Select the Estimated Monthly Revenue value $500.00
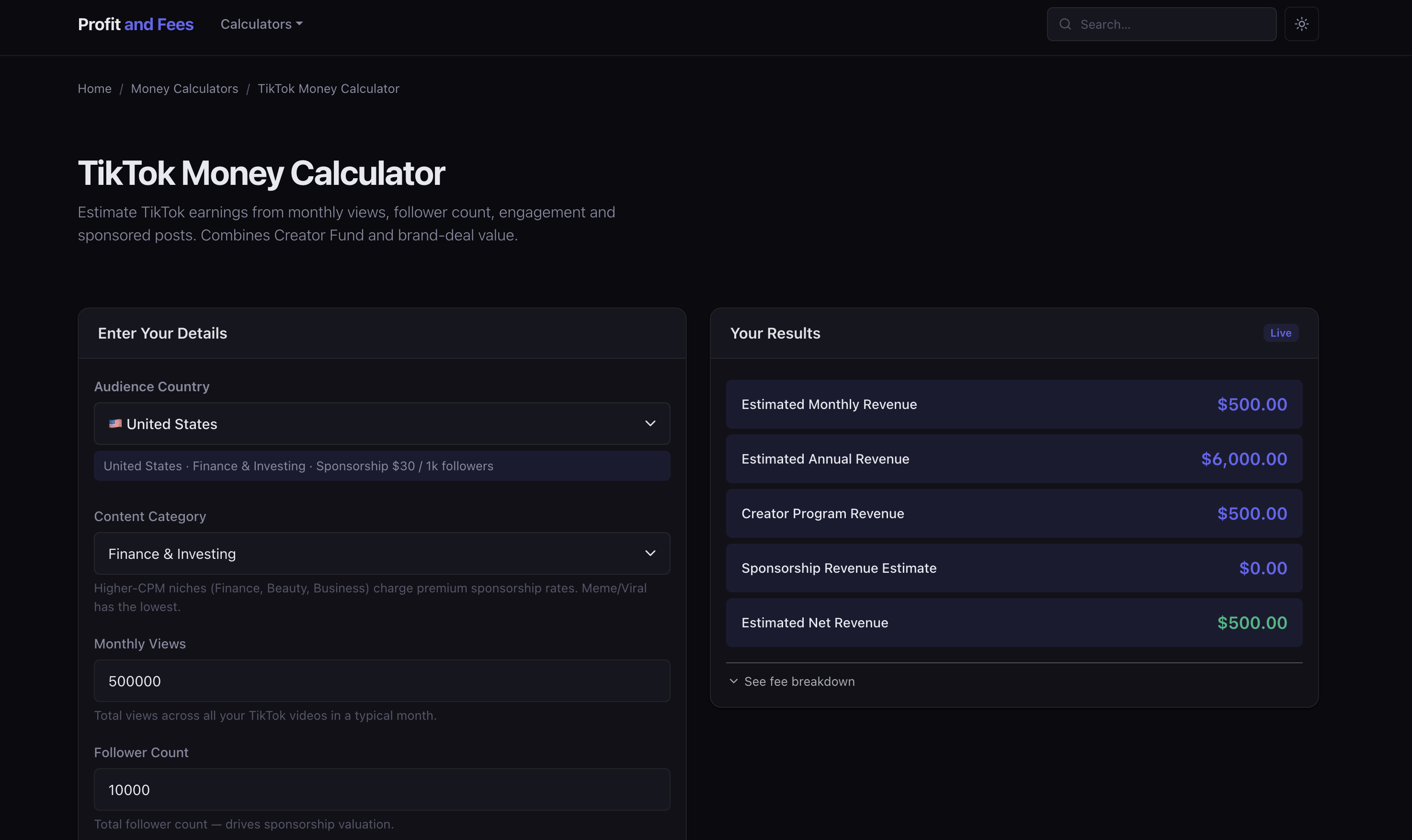The width and height of the screenshot is (1412, 840). 1252,404
